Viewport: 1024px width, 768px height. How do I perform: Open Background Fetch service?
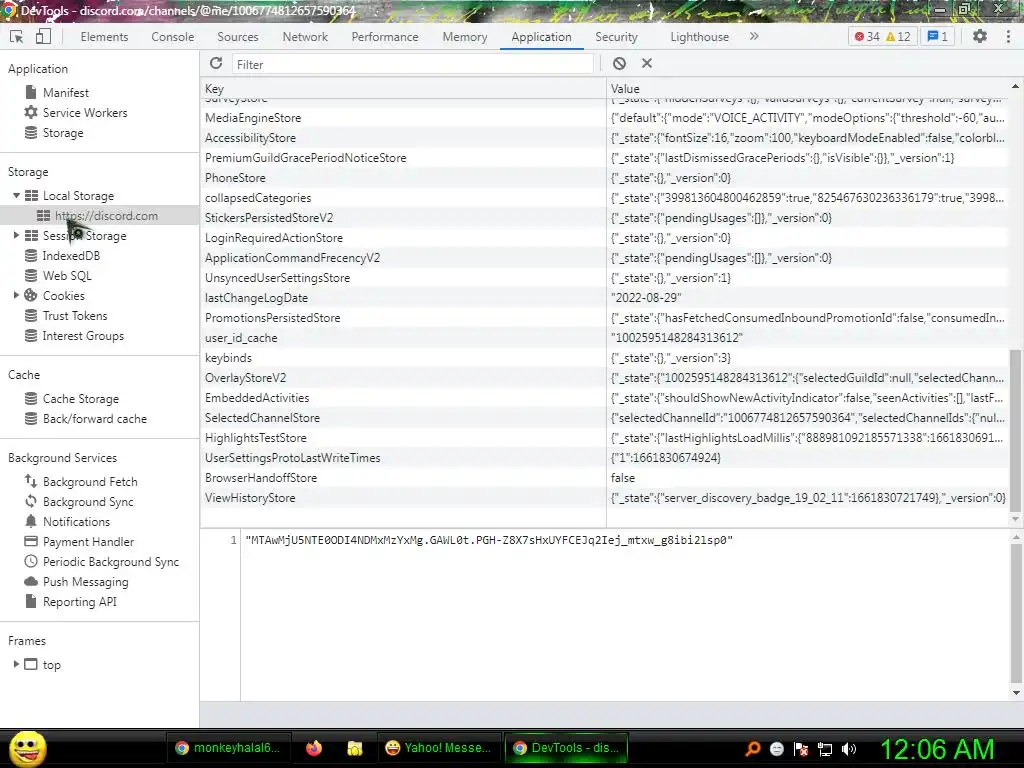pyautogui.click(x=90, y=481)
